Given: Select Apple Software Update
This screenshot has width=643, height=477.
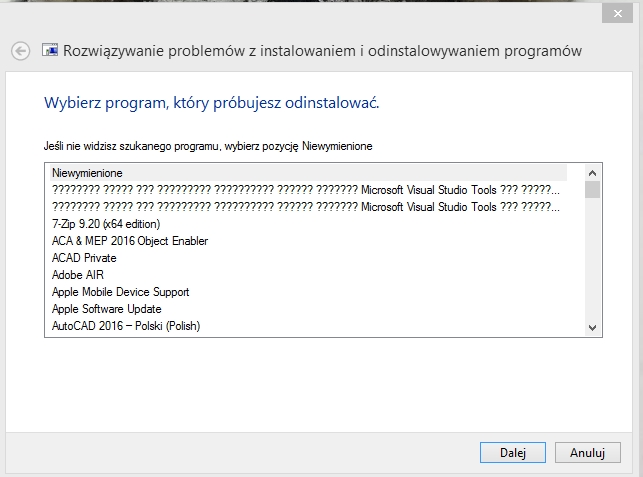Looking at the screenshot, I should tap(308, 309).
